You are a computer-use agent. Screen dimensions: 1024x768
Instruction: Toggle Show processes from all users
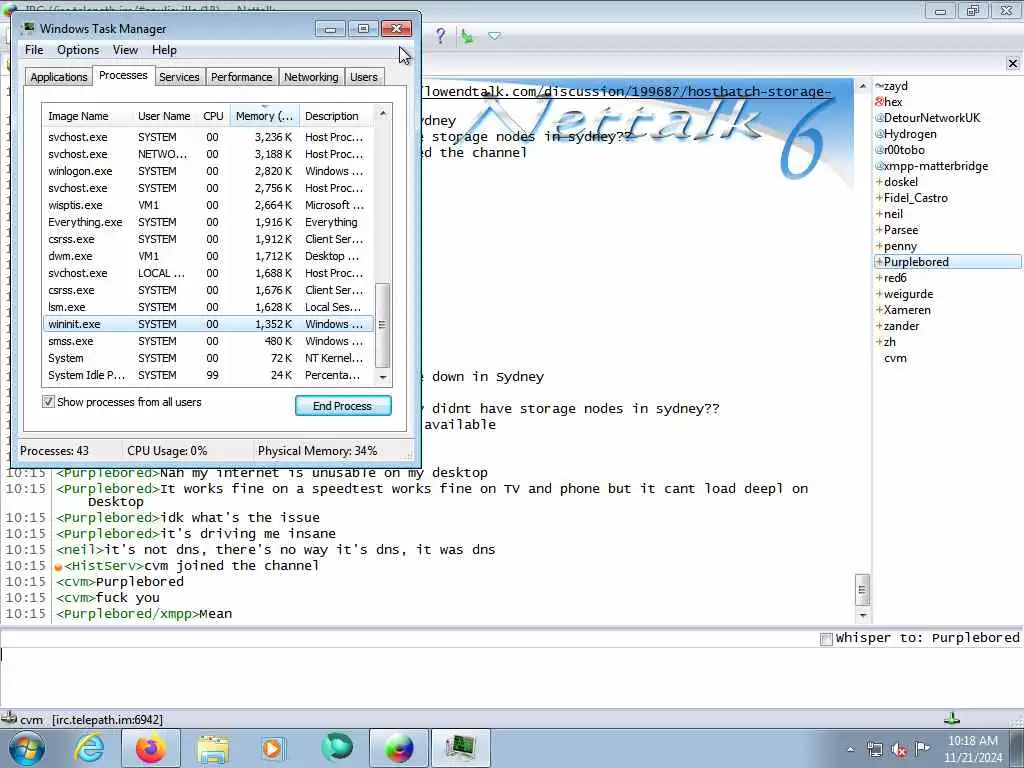click(48, 402)
